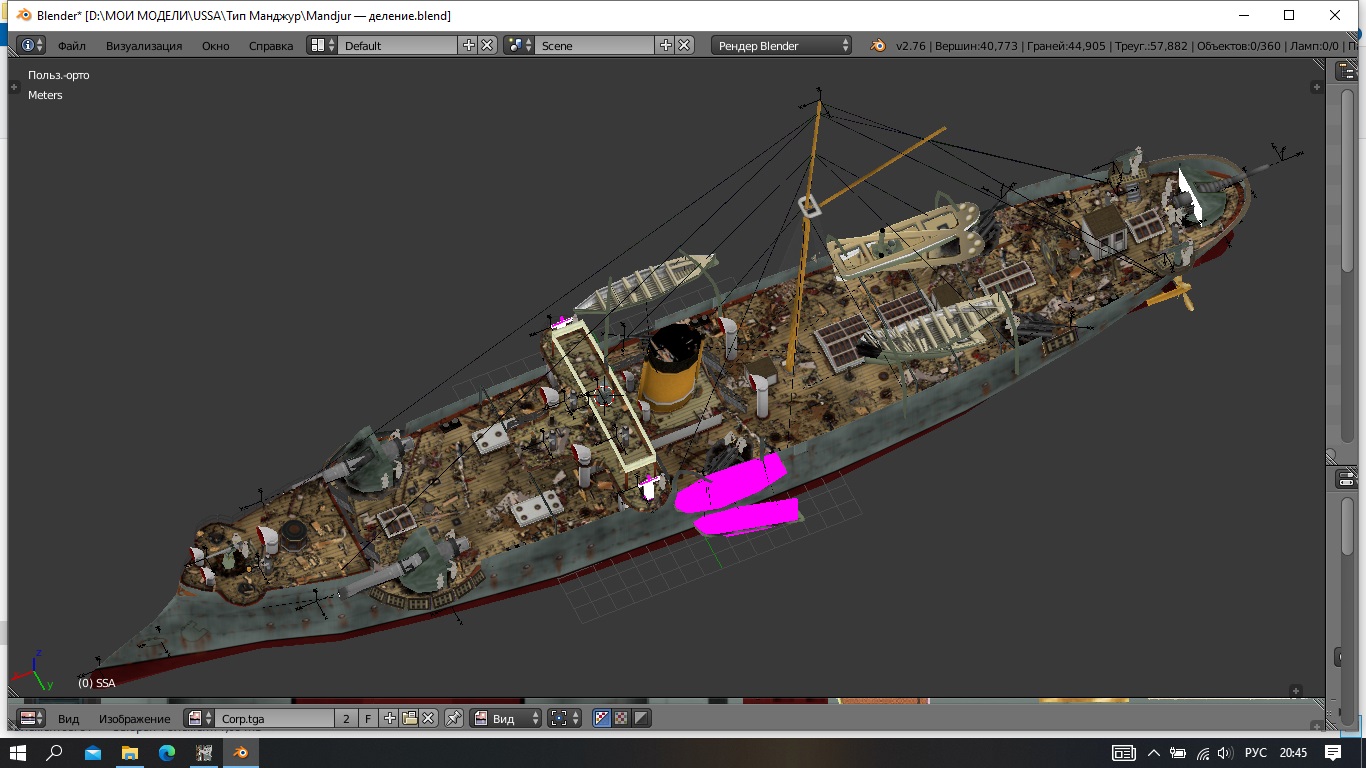
Task: Open the Info editor type selector
Action: pos(32,45)
